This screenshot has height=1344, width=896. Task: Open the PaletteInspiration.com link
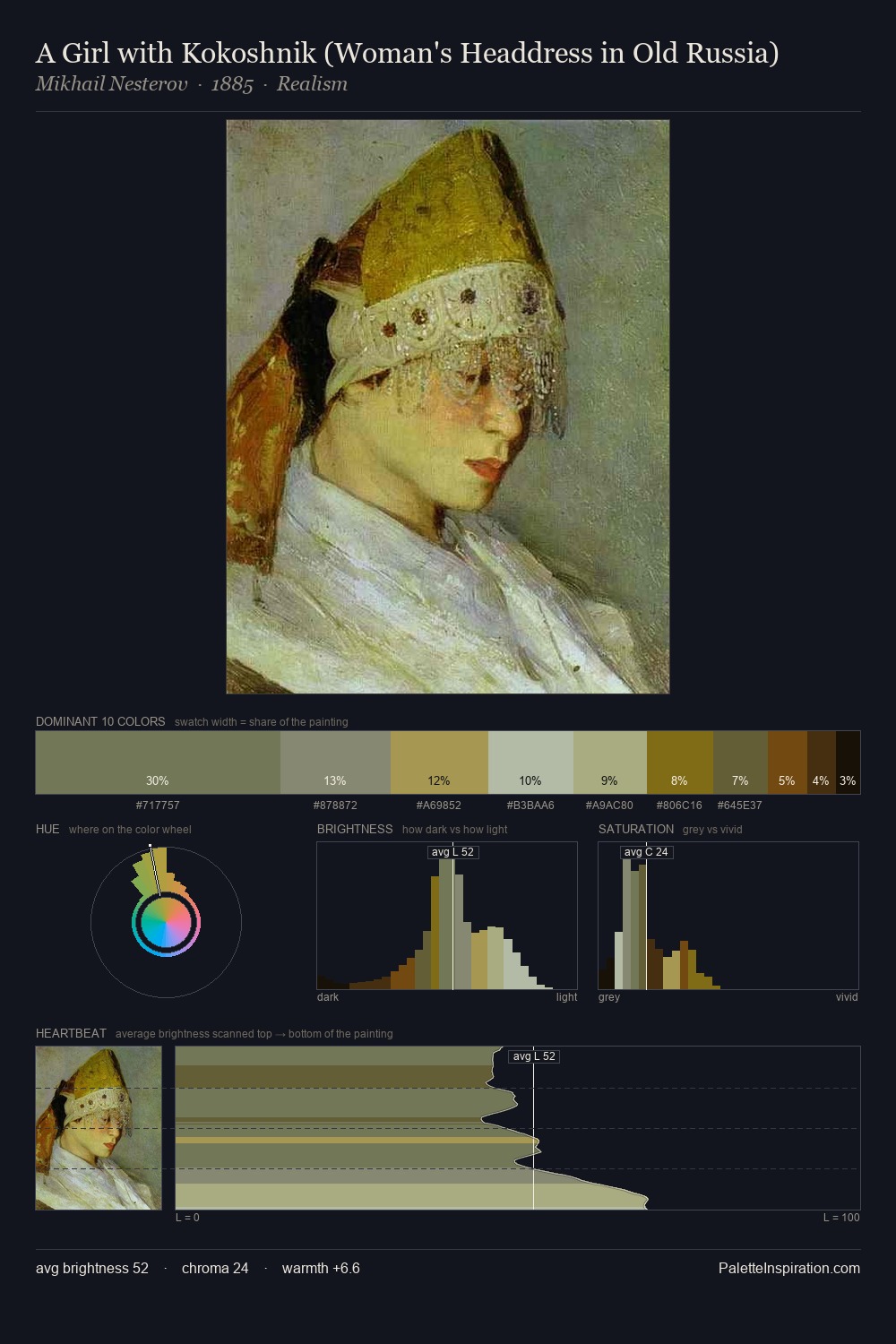pos(789,1269)
